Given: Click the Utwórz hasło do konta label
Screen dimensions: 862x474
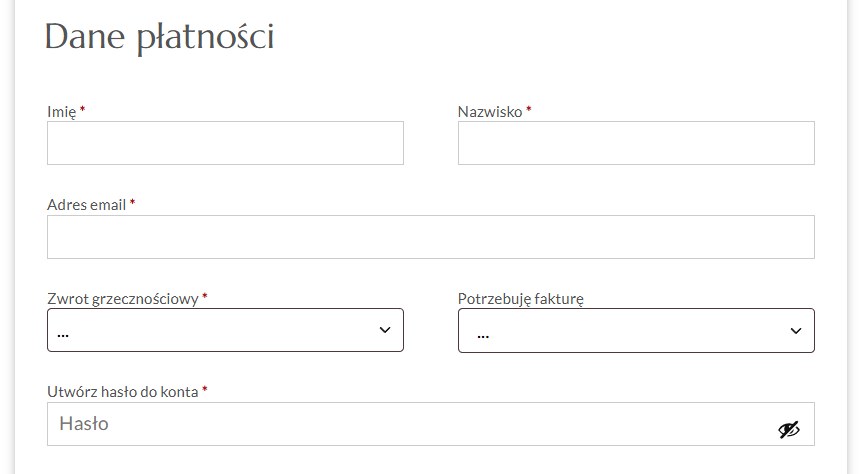Looking at the screenshot, I should click(122, 392).
